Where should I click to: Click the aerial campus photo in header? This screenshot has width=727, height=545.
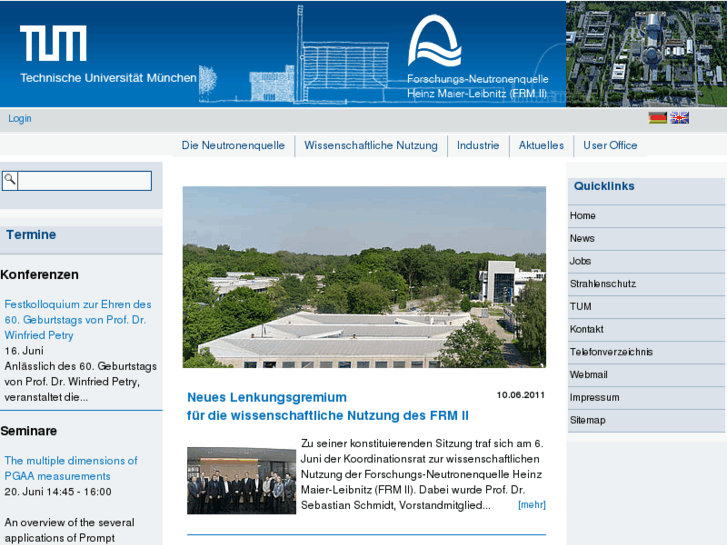[646, 53]
